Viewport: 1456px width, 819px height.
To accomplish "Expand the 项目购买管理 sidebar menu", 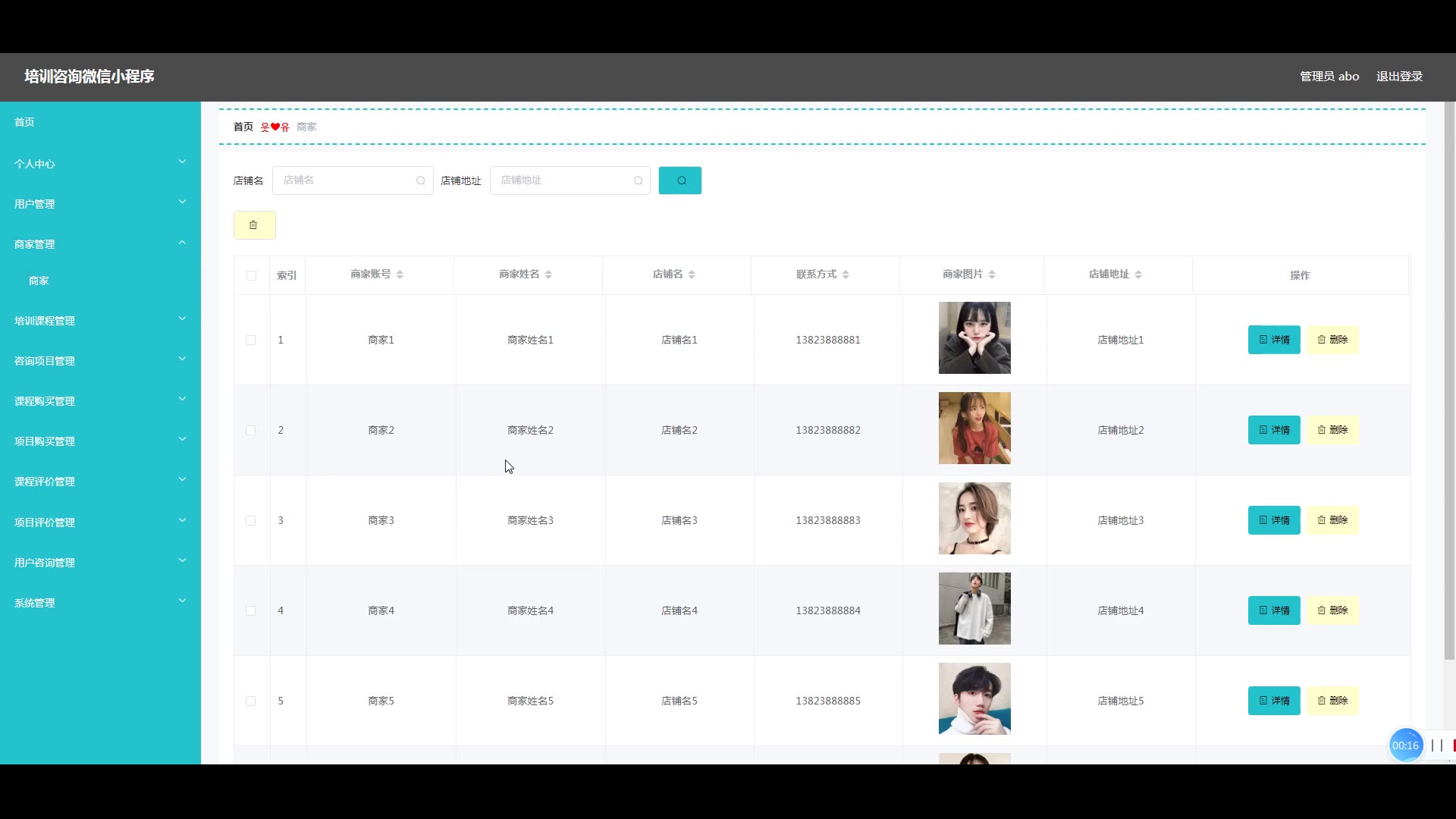I will [x=100, y=441].
